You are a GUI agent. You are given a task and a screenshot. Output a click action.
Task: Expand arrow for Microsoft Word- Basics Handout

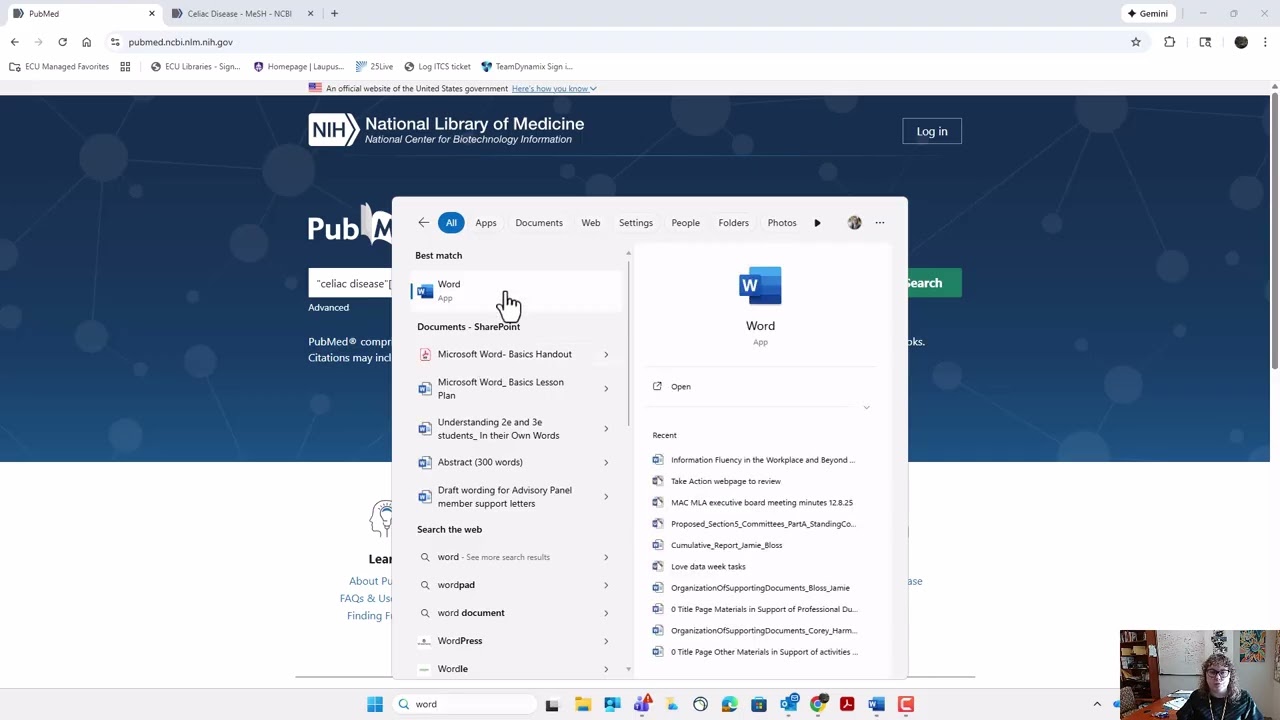(x=606, y=354)
